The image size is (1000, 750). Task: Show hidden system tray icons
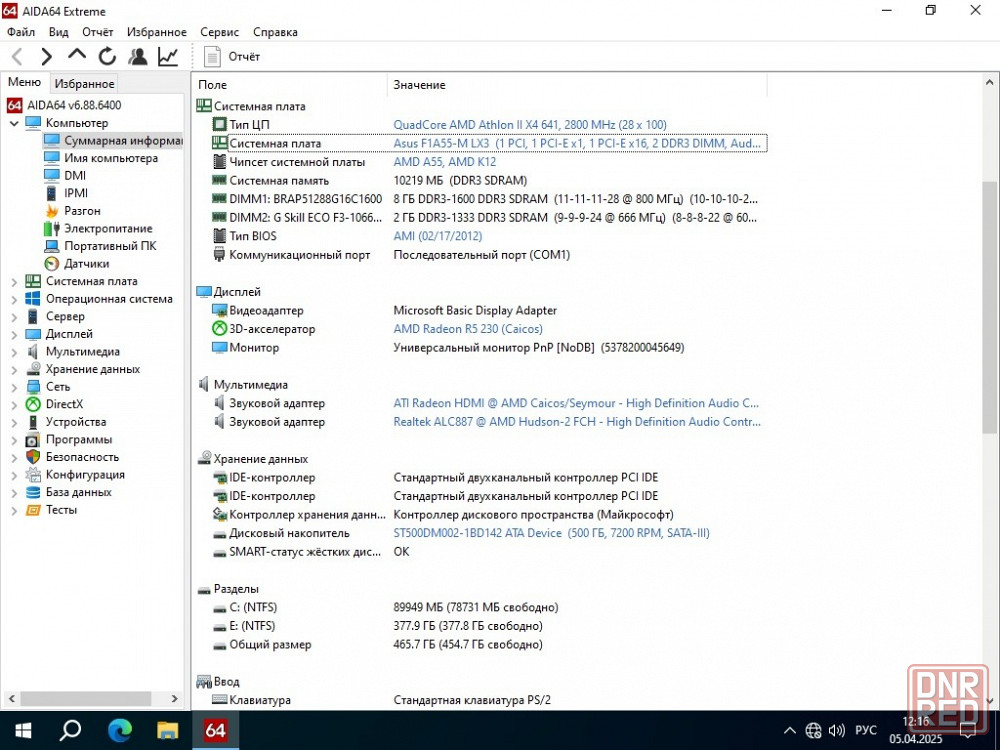(790, 730)
